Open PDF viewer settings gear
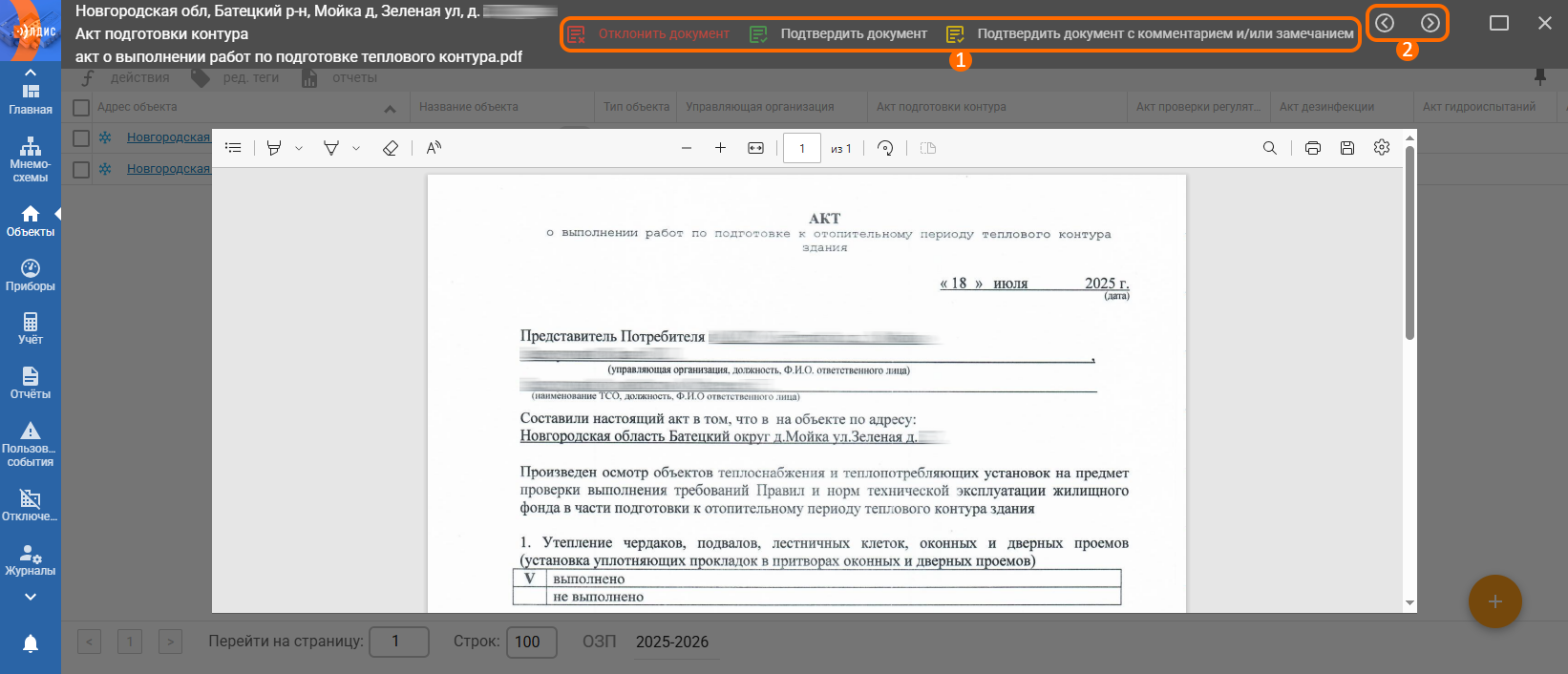Viewport: 1568px width, 674px height. click(x=1382, y=147)
